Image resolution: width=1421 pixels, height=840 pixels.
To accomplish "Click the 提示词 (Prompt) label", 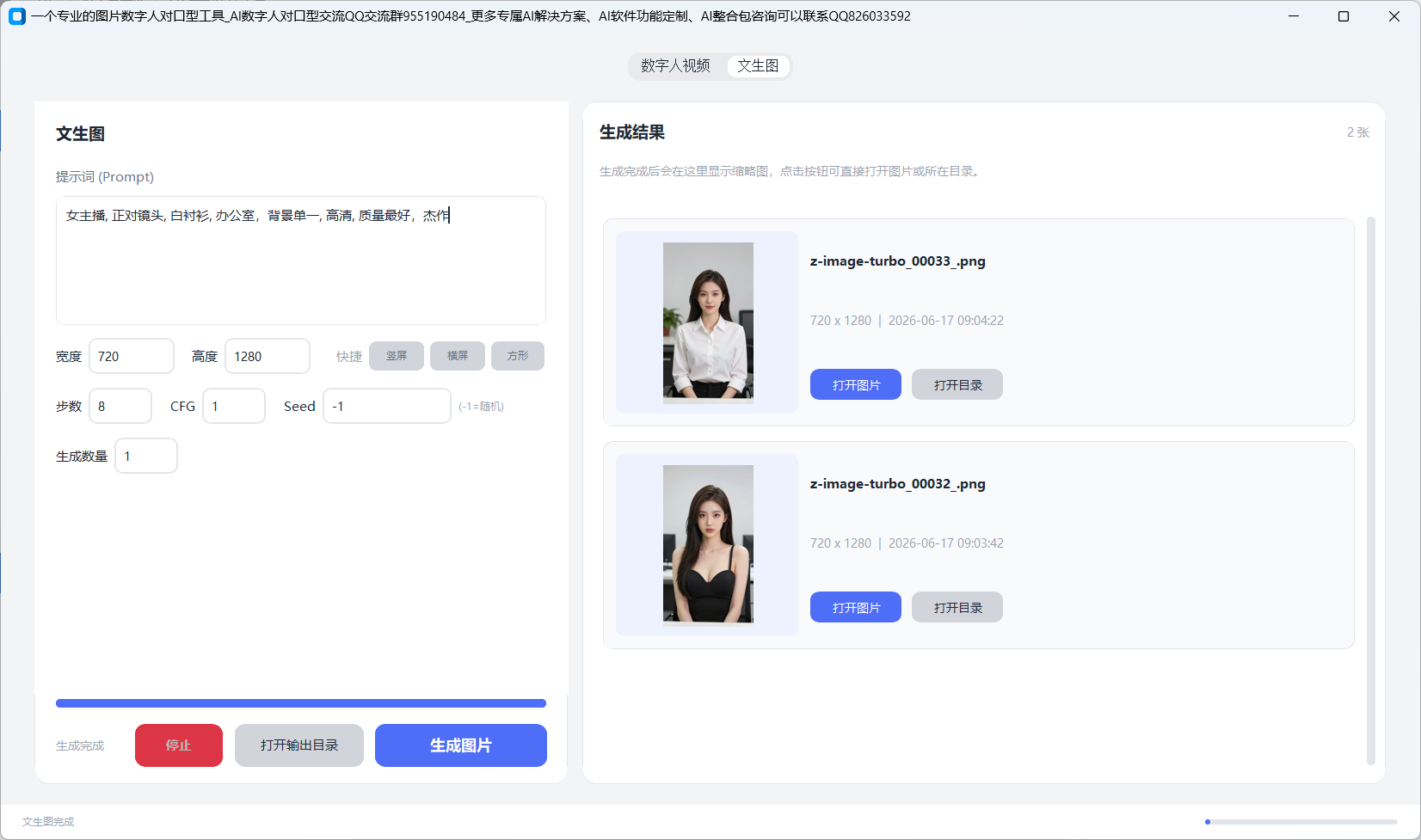I will pos(105,177).
